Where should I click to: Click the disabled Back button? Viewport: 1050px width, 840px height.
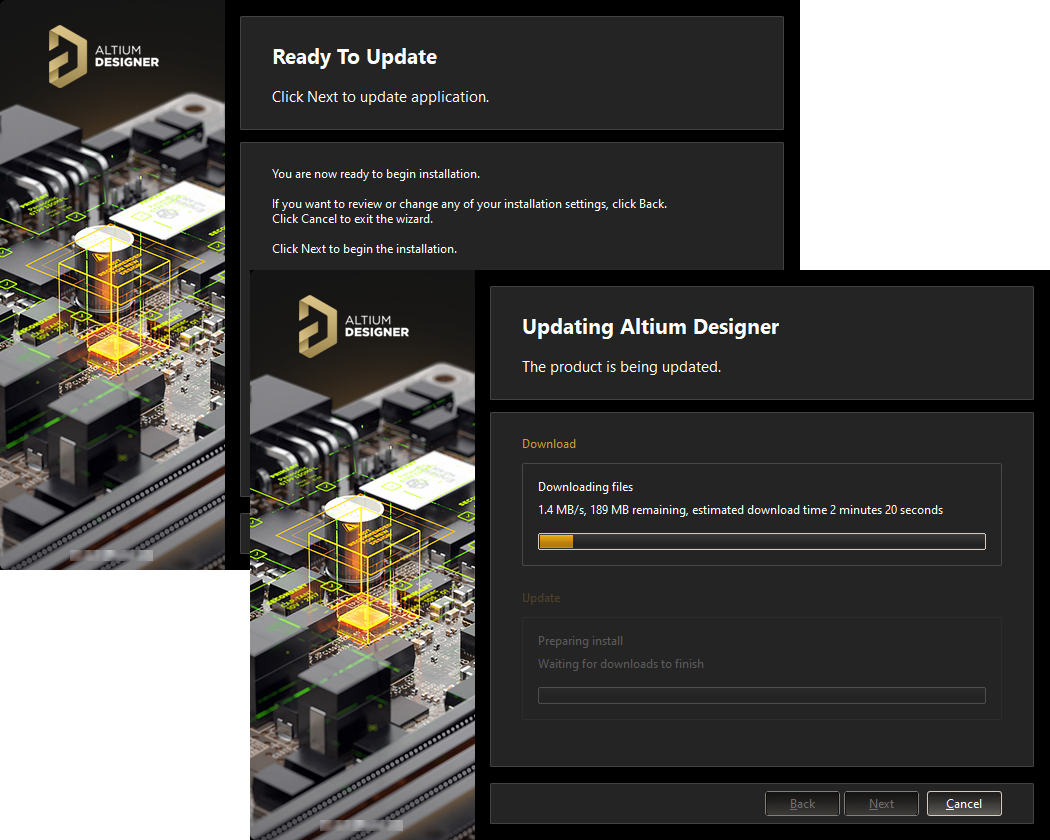tap(802, 803)
